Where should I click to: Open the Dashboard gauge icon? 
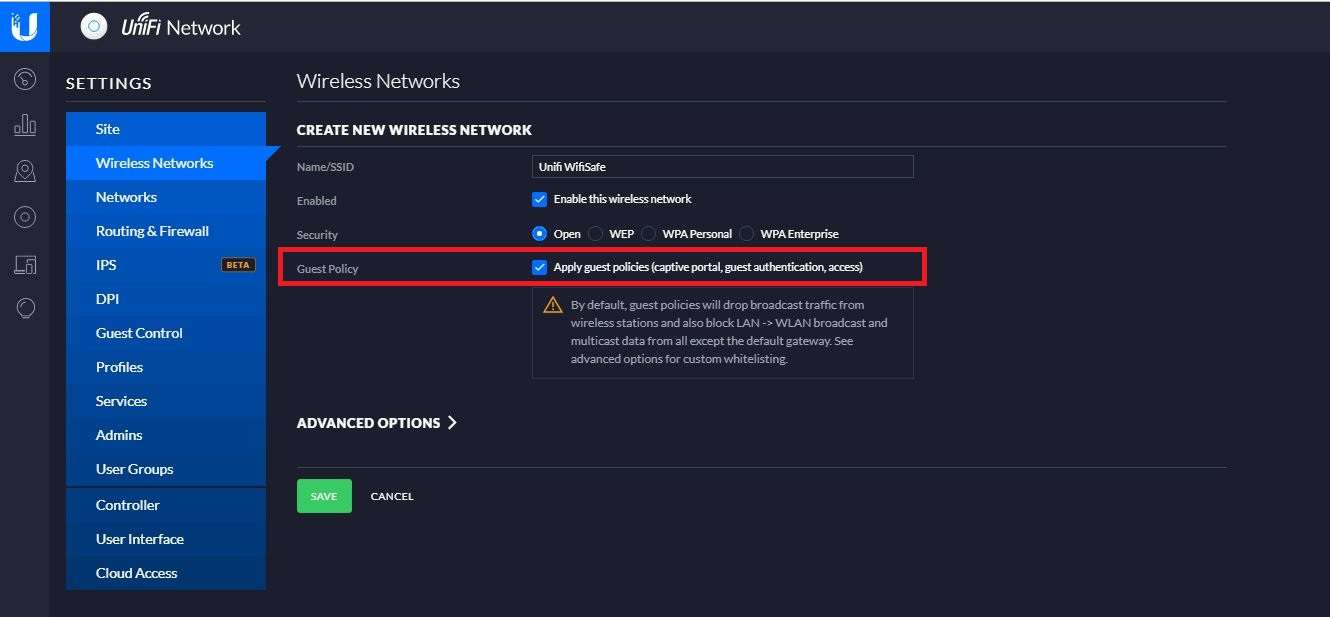point(25,79)
